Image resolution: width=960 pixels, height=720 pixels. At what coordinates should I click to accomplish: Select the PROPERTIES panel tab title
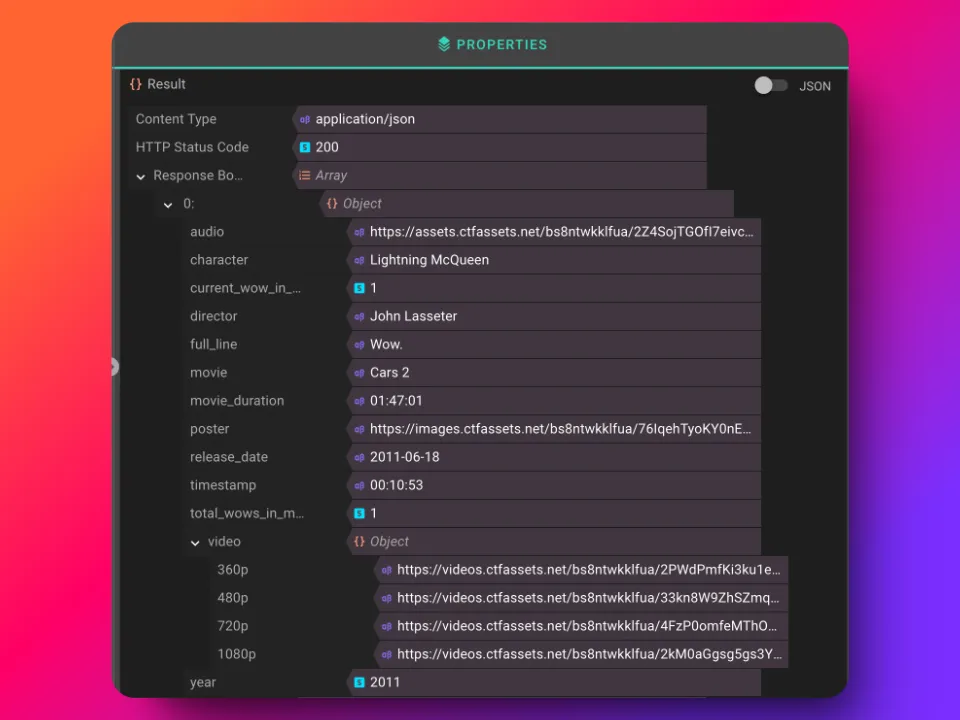coord(501,45)
